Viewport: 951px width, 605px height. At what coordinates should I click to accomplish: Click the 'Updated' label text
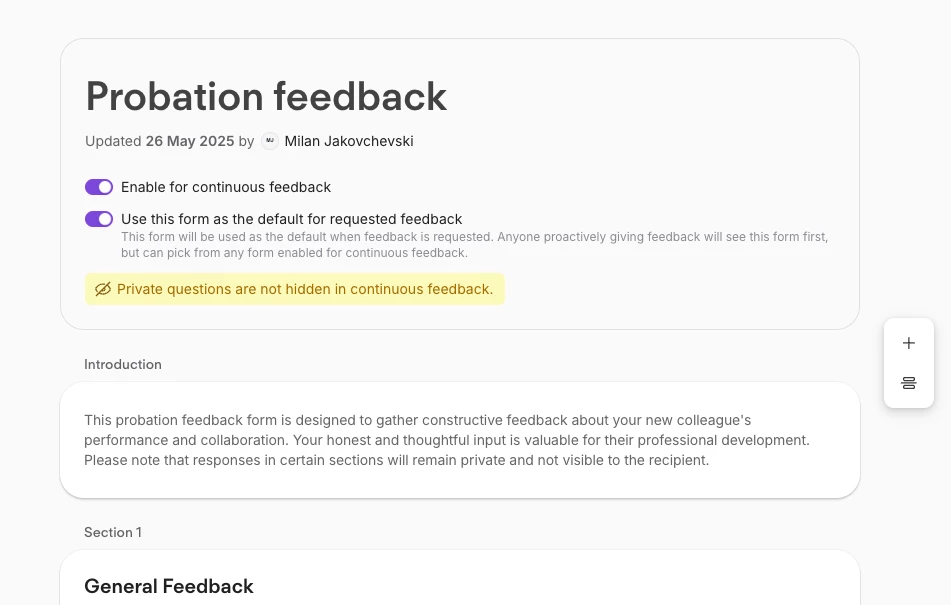(x=113, y=141)
